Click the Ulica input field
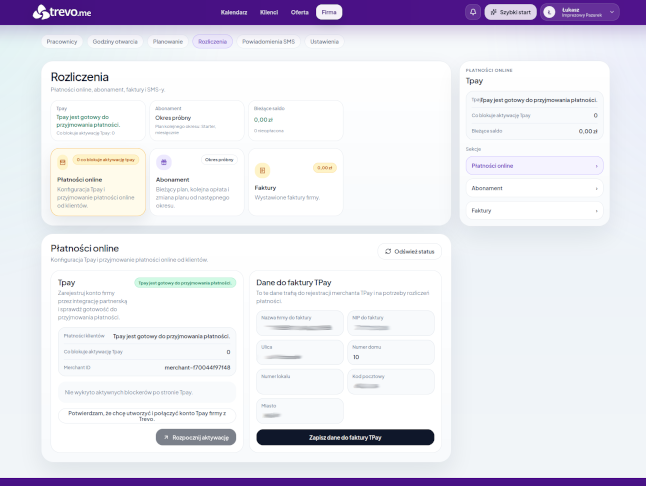 click(x=300, y=352)
